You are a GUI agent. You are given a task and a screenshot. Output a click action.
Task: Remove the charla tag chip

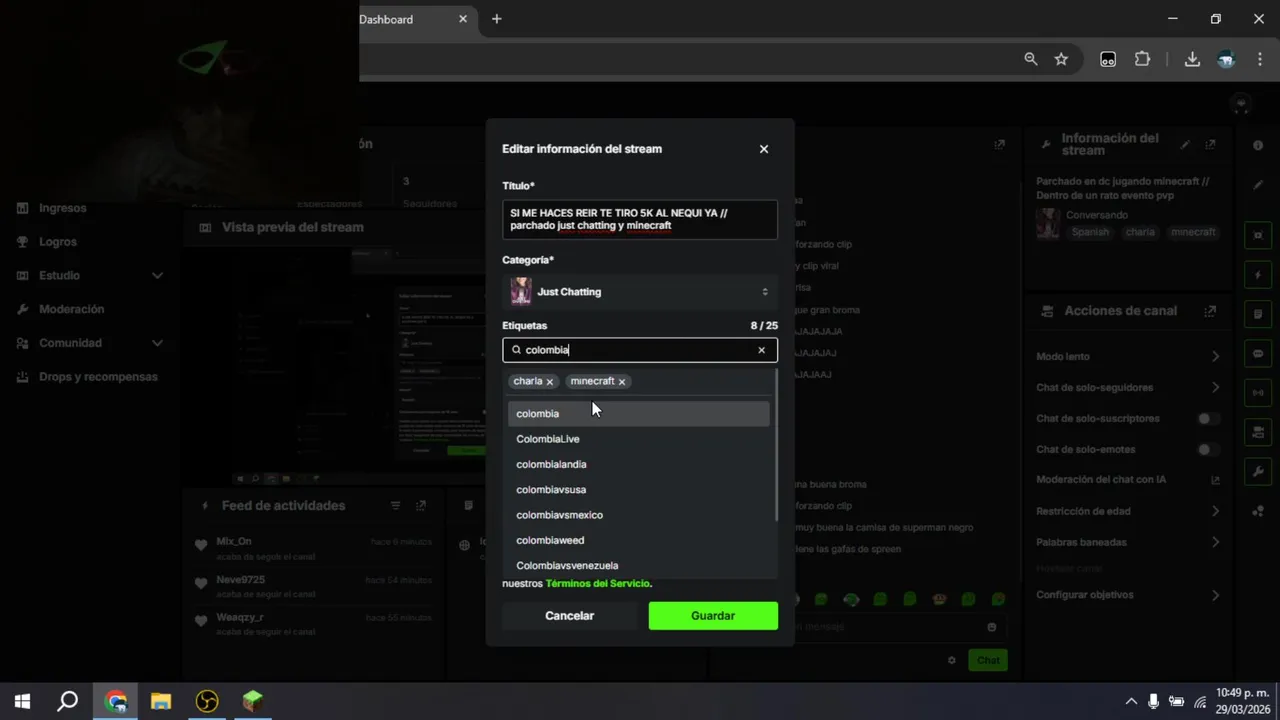click(x=549, y=382)
